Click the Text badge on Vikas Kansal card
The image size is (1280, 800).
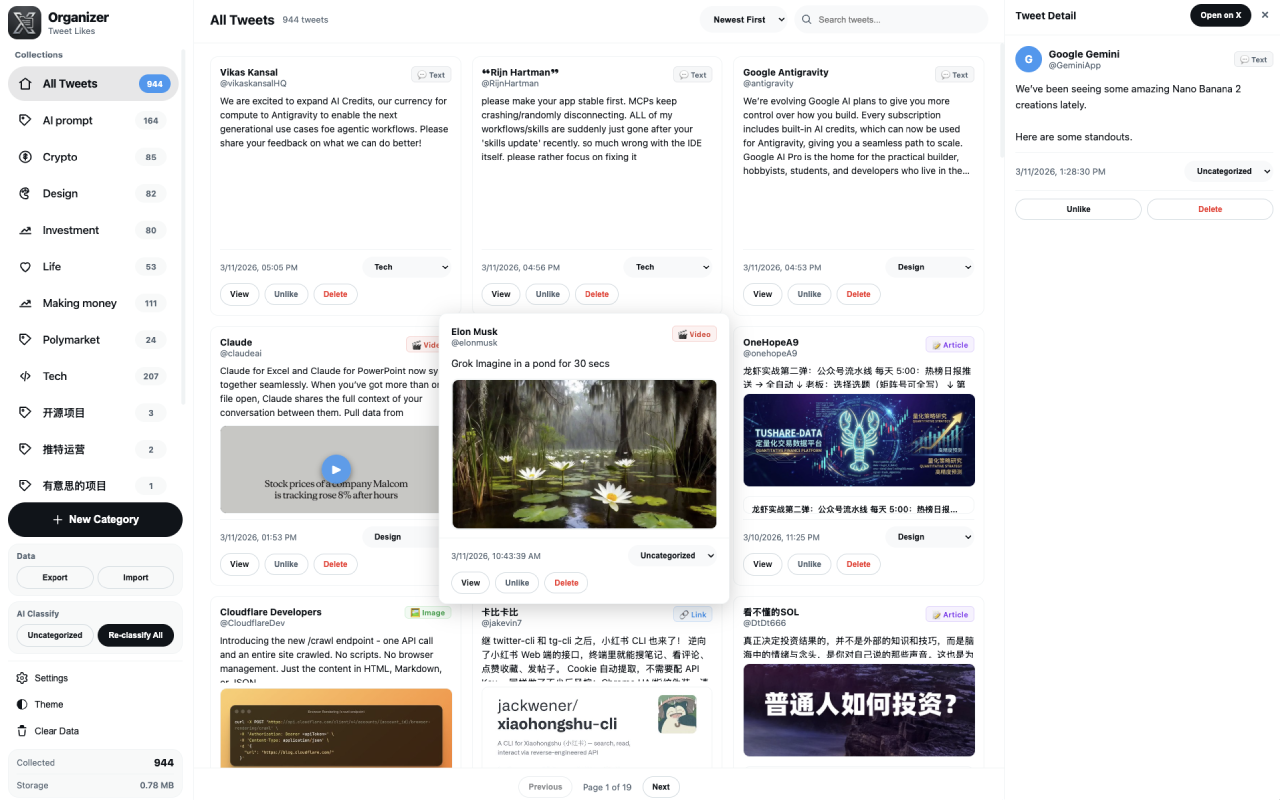click(431, 75)
